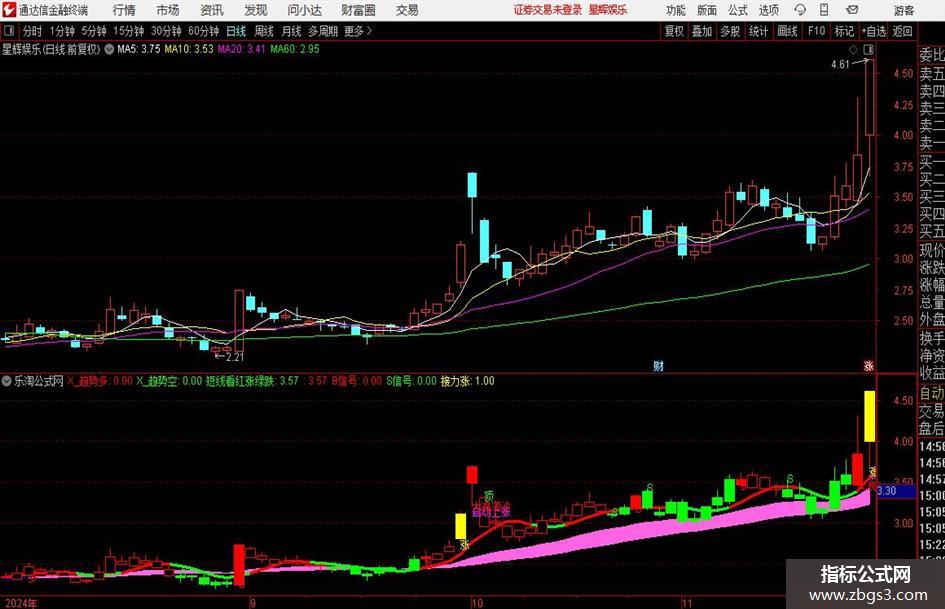Image resolution: width=945 pixels, height=609 pixels.
Task: Click the 标记 mark button
Action: point(844,31)
